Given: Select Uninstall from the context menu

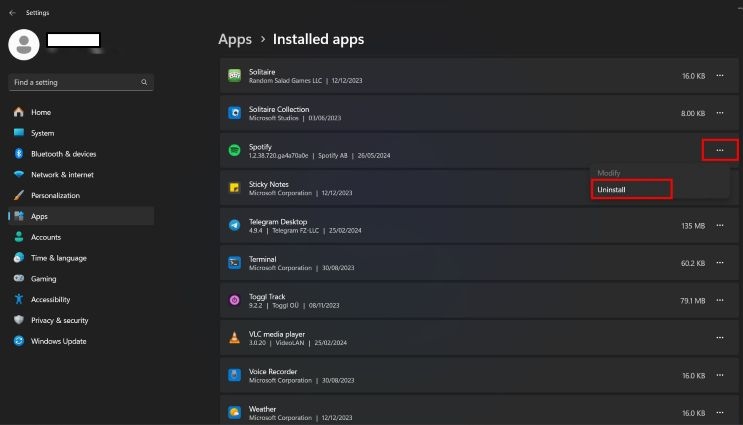Looking at the screenshot, I should [x=630, y=189].
